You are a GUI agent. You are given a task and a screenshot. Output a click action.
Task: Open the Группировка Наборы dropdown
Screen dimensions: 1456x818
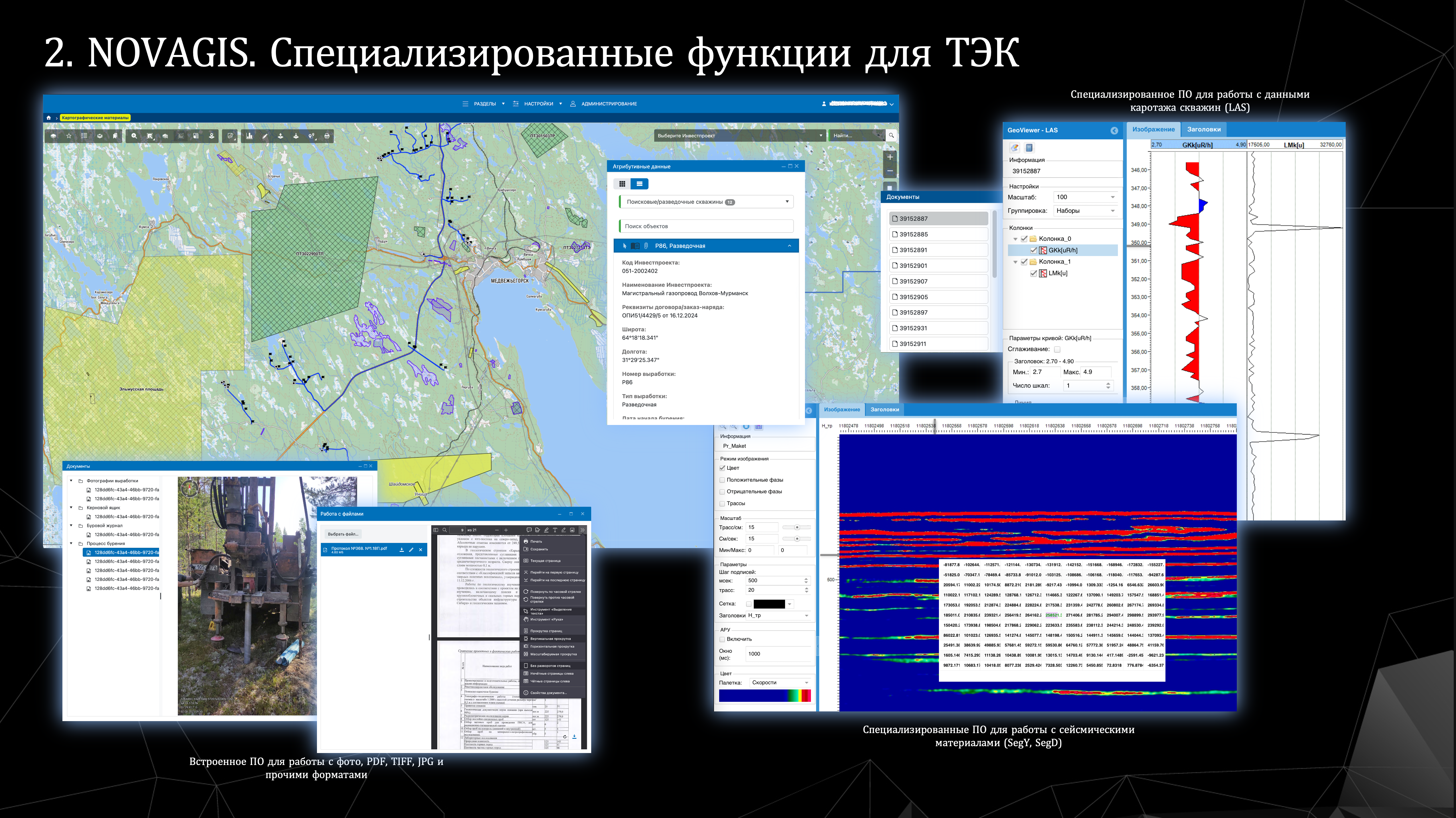click(x=1086, y=211)
